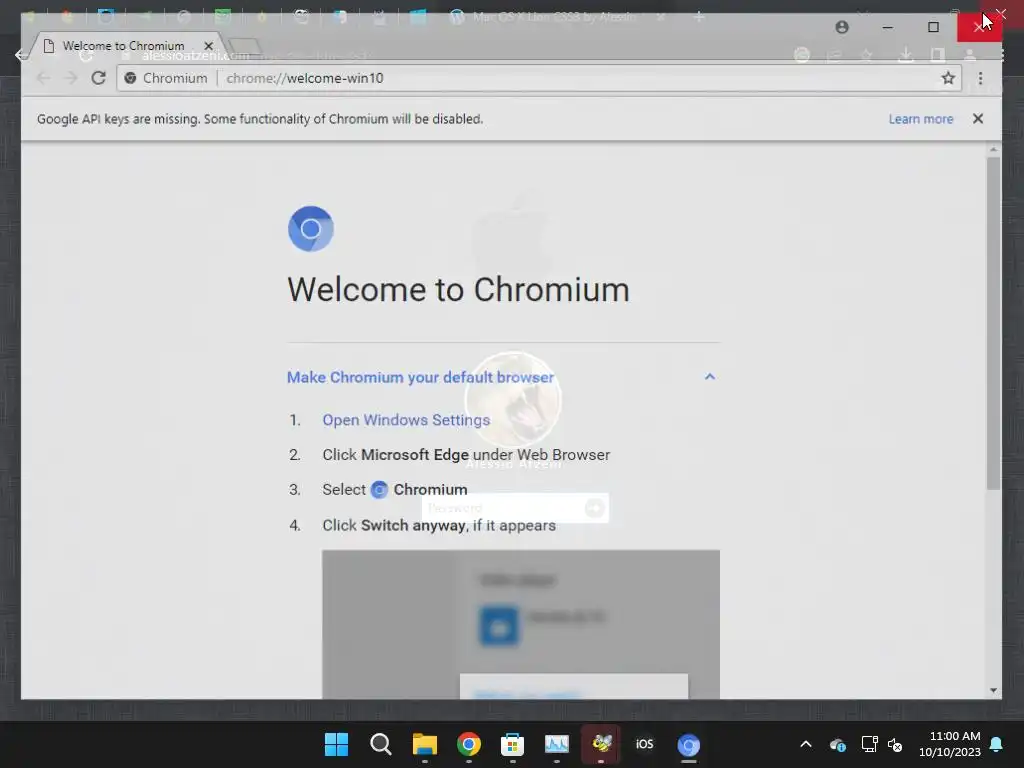Screen dimensions: 1024x768
Task: Collapse Make Chromium your default browser section
Action: click(710, 377)
